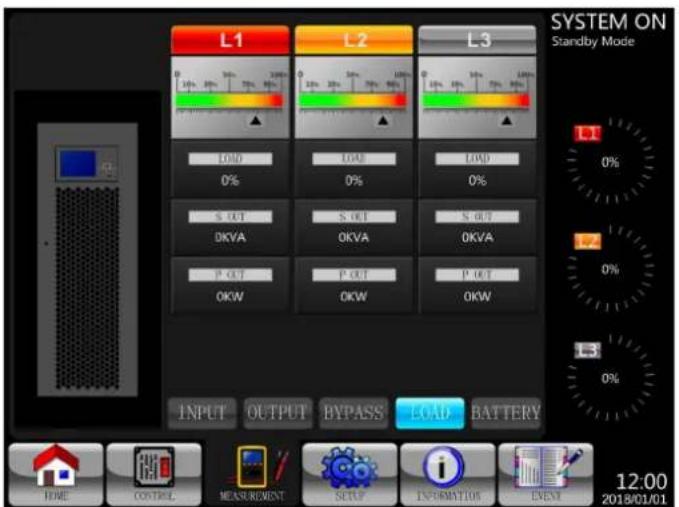Click the L1 P OUT 0KW cell

(x=230, y=285)
